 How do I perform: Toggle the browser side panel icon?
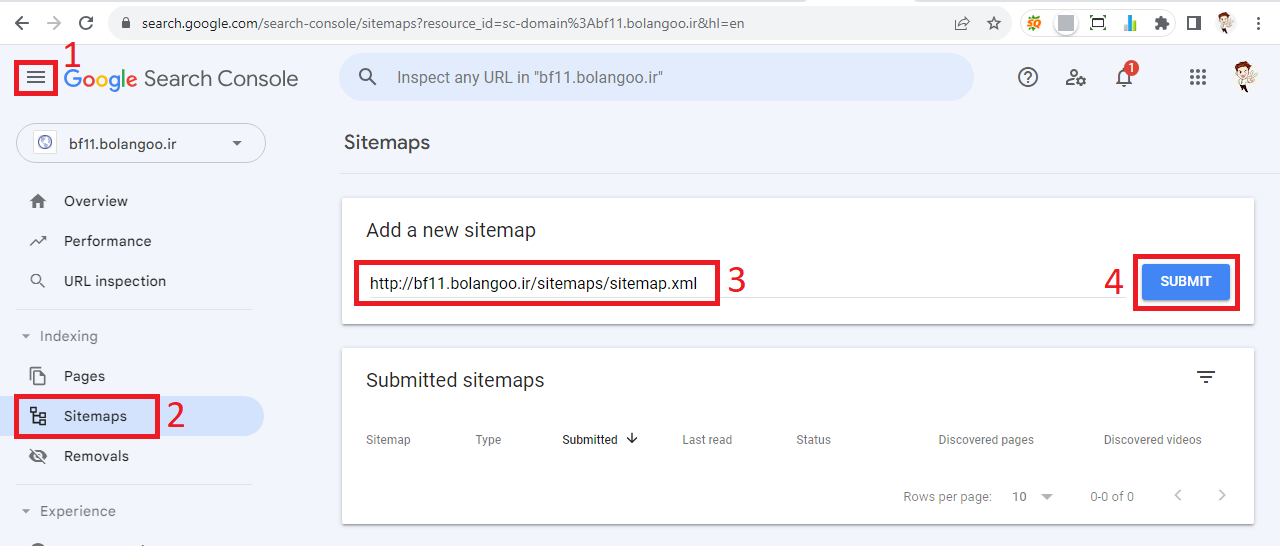click(1194, 22)
